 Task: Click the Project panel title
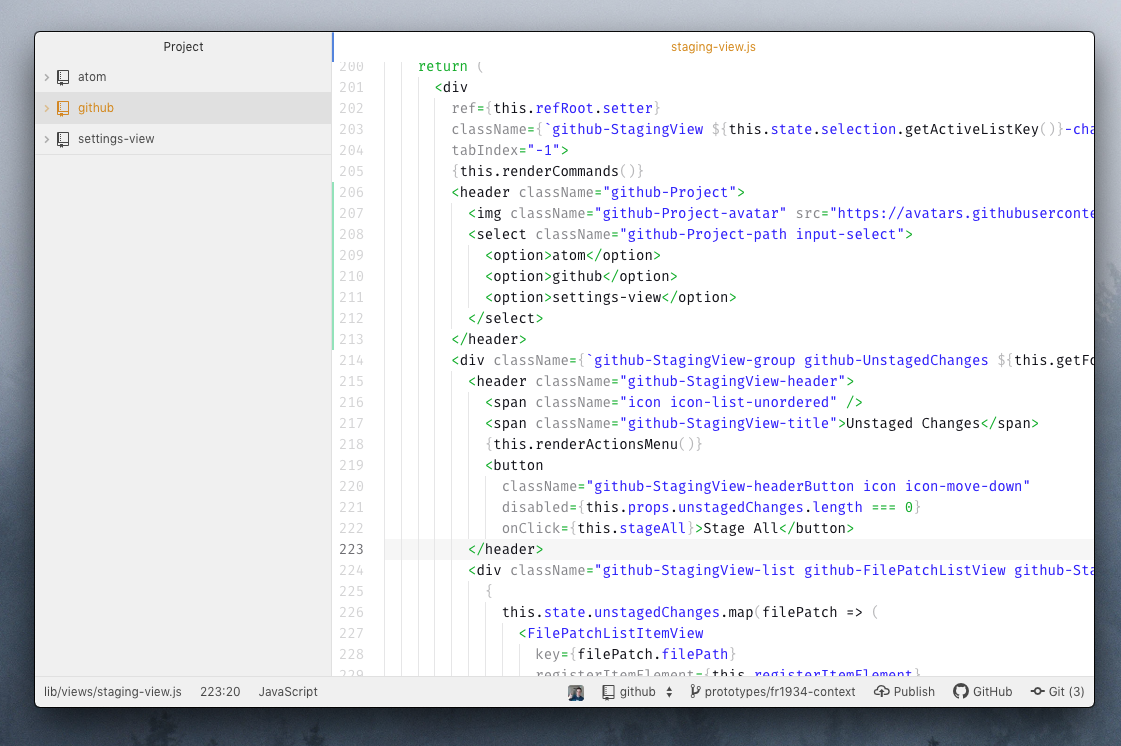pyautogui.click(x=183, y=46)
